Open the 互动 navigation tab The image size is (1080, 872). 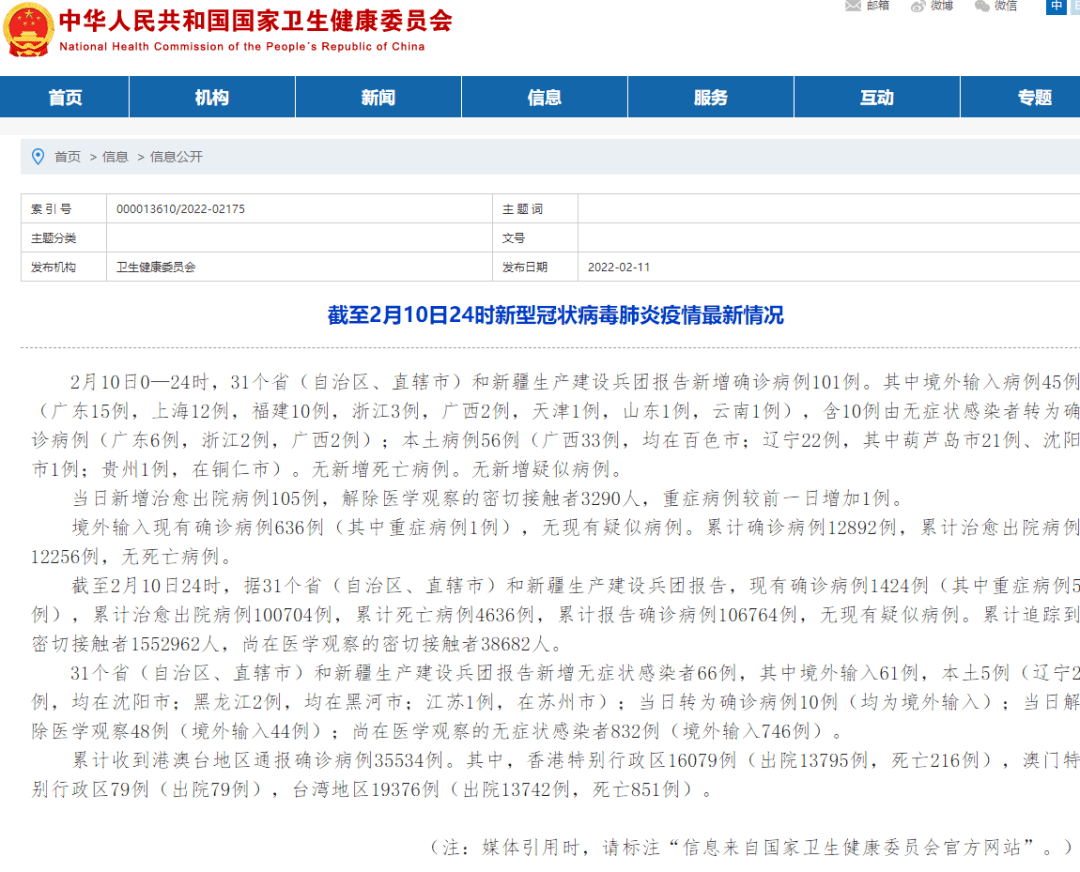877,97
